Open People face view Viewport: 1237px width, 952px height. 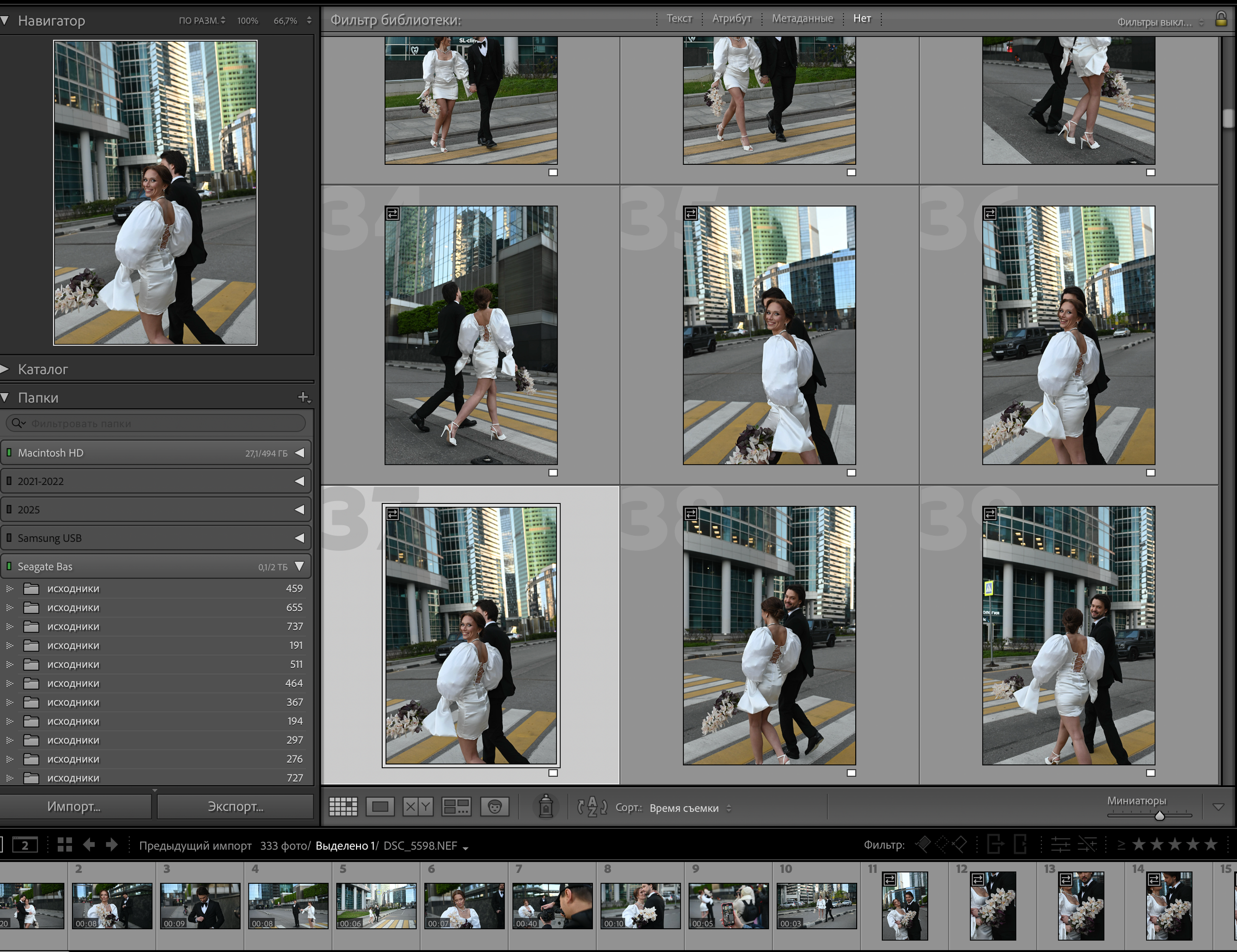pos(494,807)
